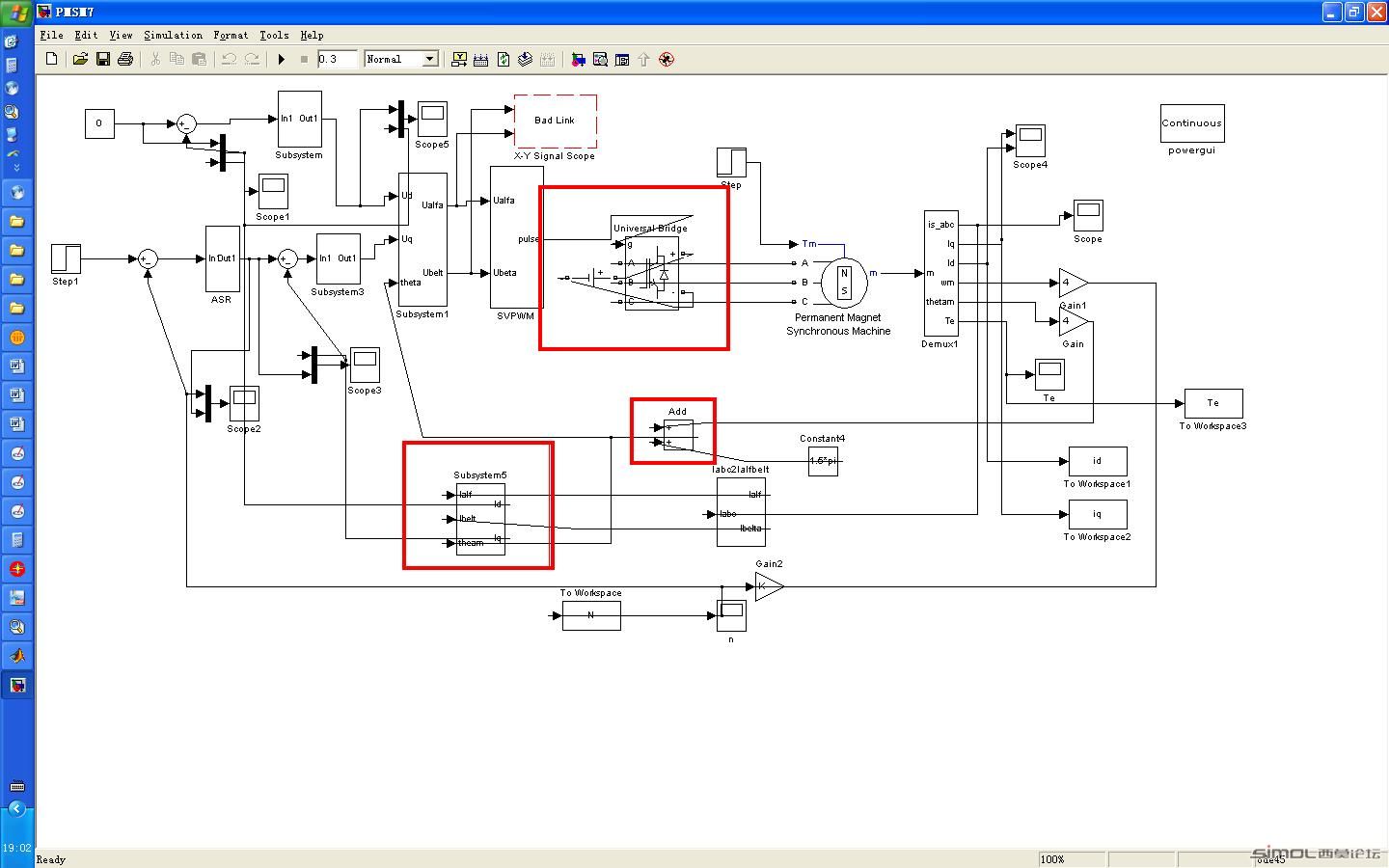Select the Scope3 block
Viewport: 1389px width, 868px height.
365,365
